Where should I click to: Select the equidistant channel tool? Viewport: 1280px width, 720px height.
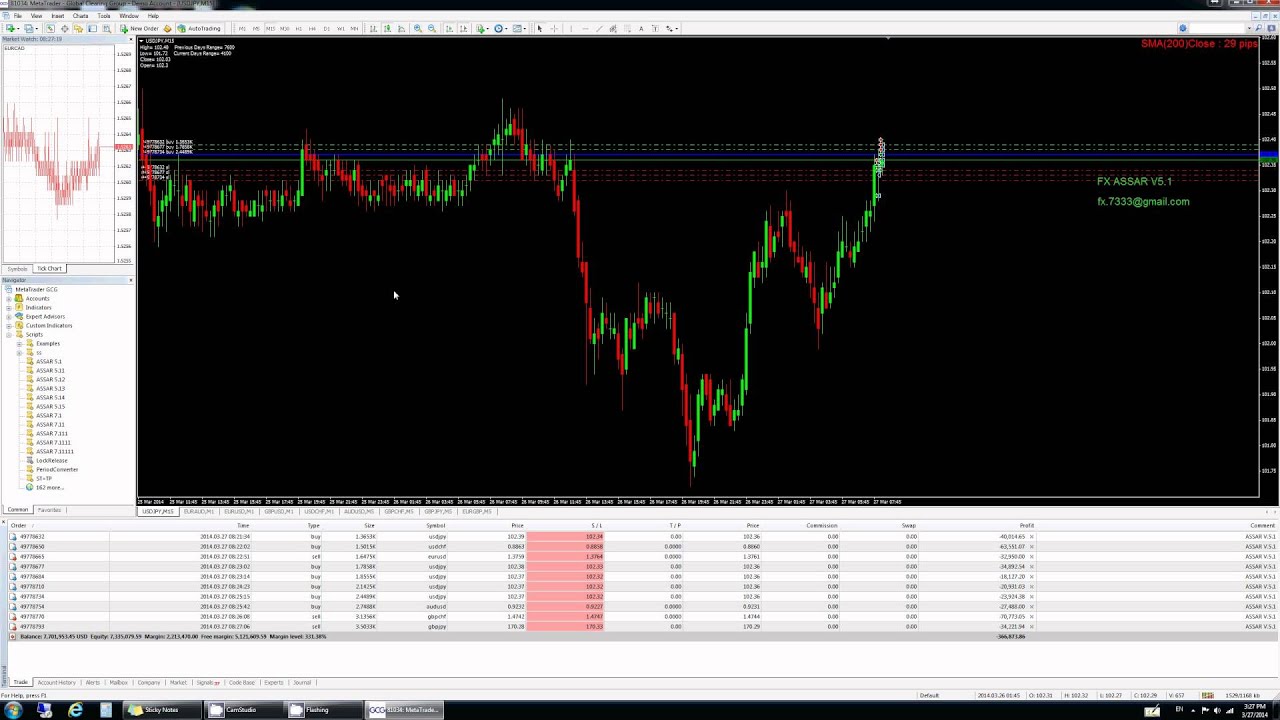[x=613, y=28]
